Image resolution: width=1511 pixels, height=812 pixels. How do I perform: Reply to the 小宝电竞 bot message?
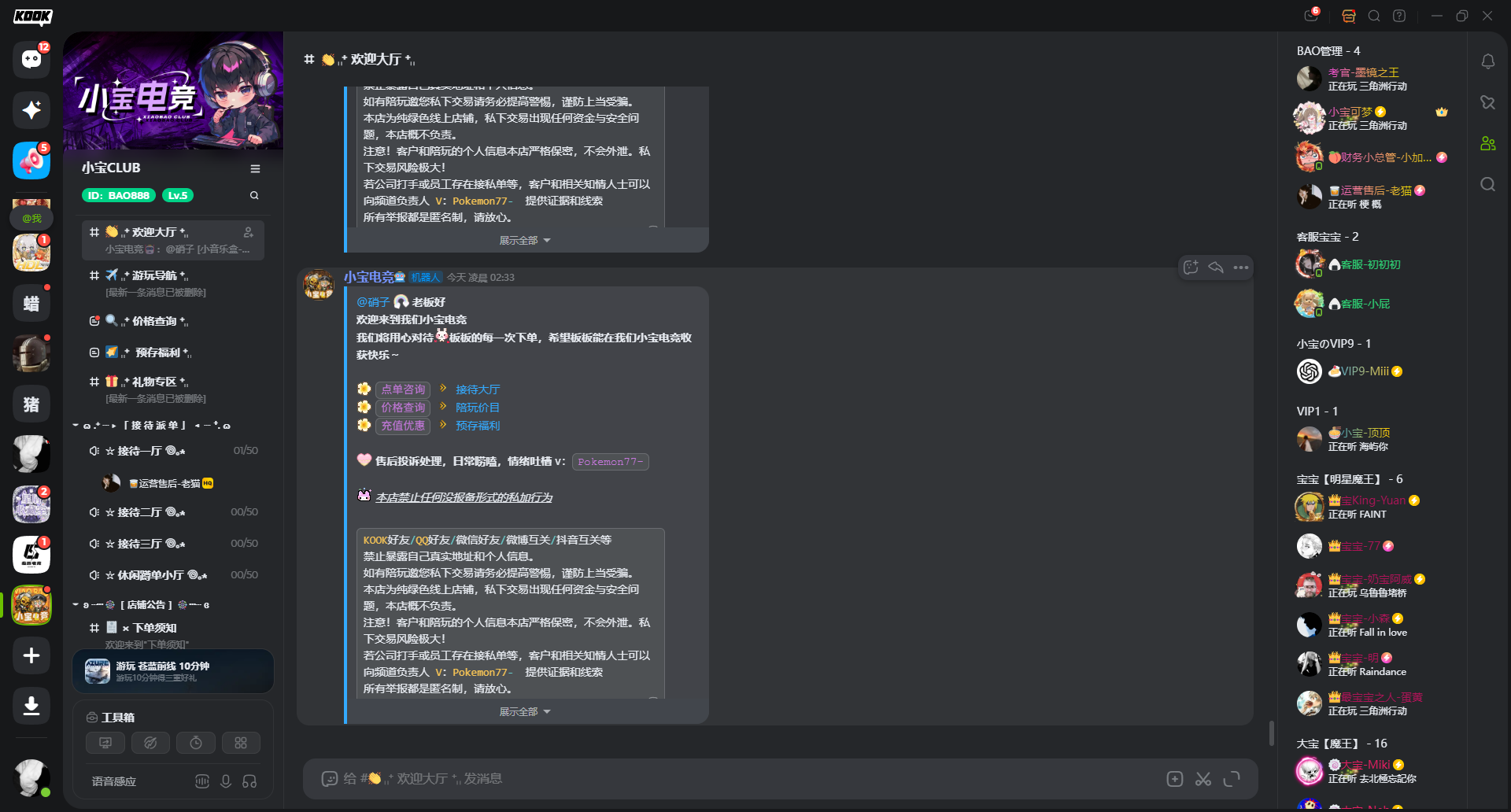1216,268
